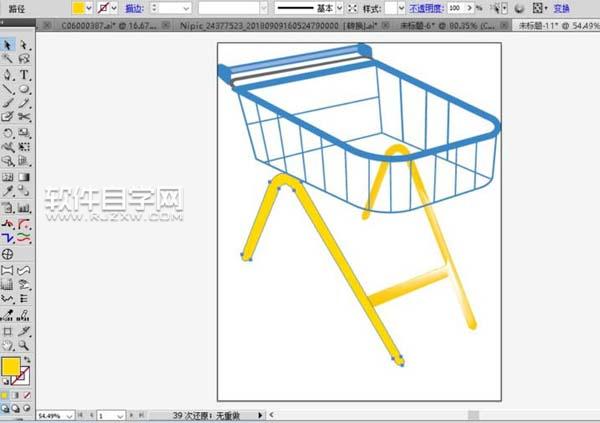The width and height of the screenshot is (600, 423).
Task: Set paint mode to solid Color
Action: coord(4,395)
